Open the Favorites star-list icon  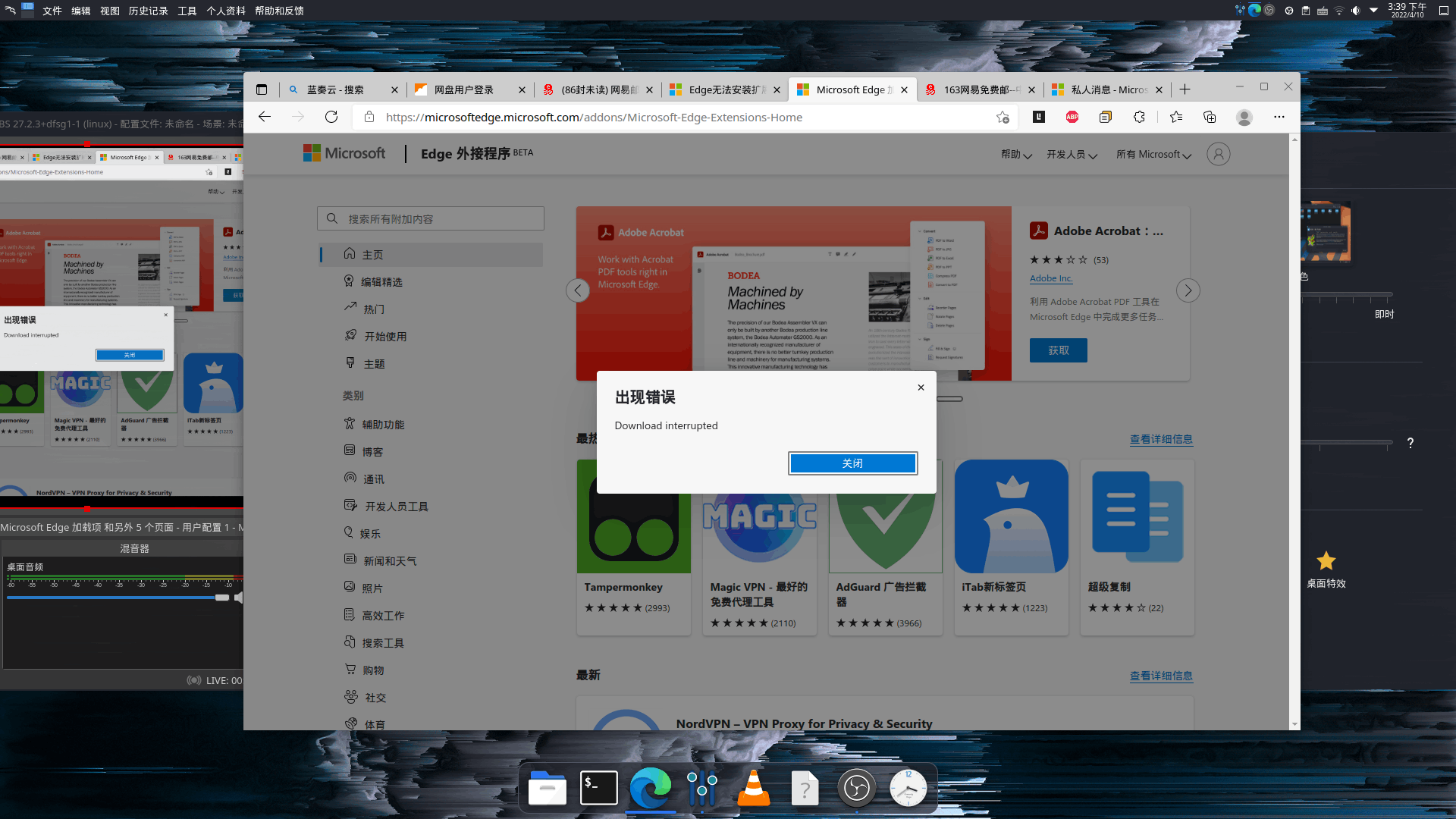tap(1176, 117)
